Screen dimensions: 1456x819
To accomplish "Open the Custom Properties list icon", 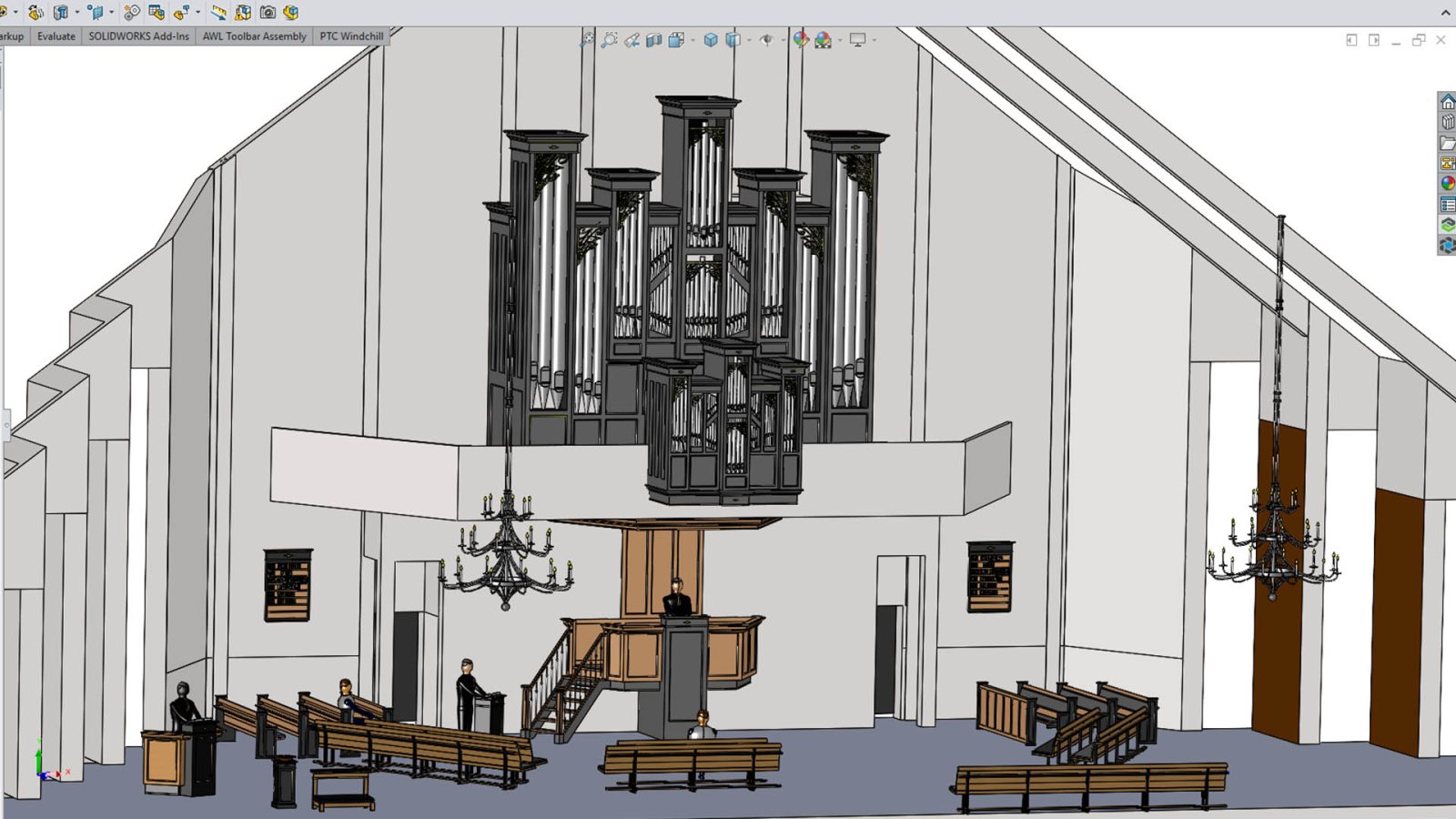I will coord(1447,204).
